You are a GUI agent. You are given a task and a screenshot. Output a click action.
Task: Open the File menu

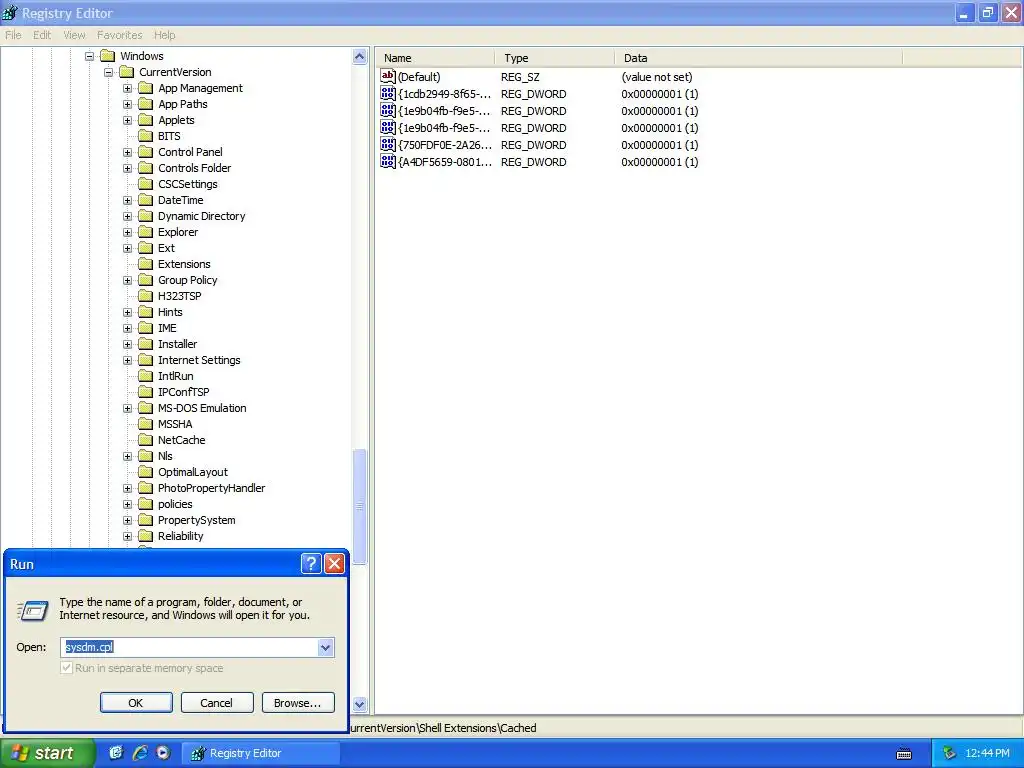pos(13,35)
